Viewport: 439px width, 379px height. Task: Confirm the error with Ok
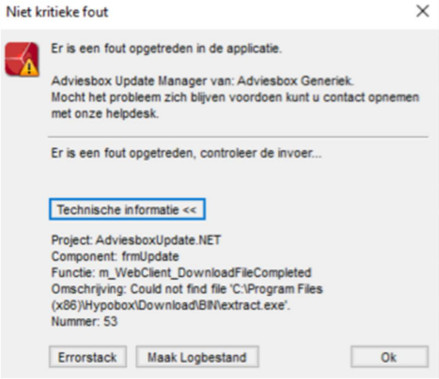point(389,357)
